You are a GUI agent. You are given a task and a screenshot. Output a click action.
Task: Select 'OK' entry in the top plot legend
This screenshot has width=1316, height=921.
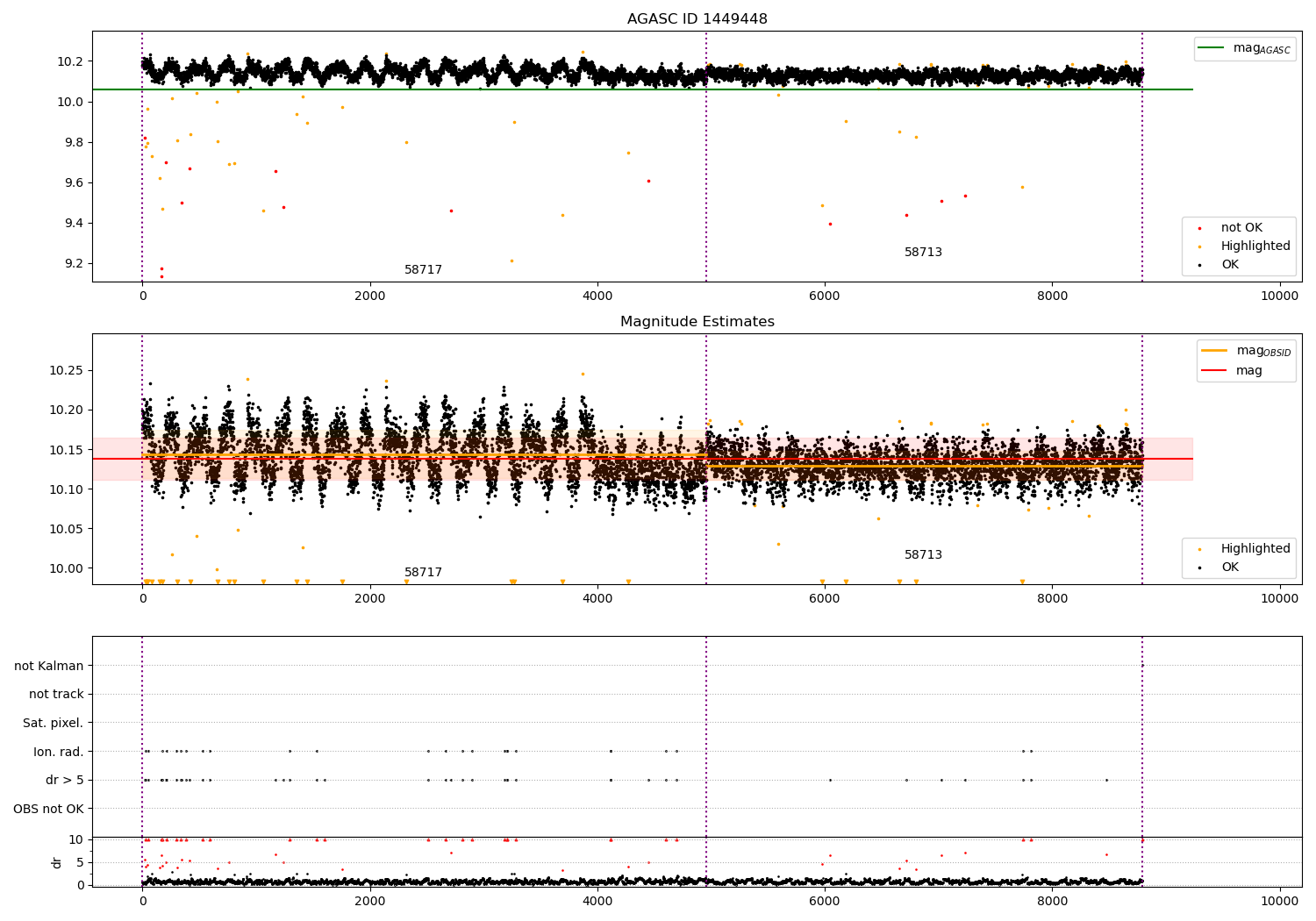[x=1230, y=265]
